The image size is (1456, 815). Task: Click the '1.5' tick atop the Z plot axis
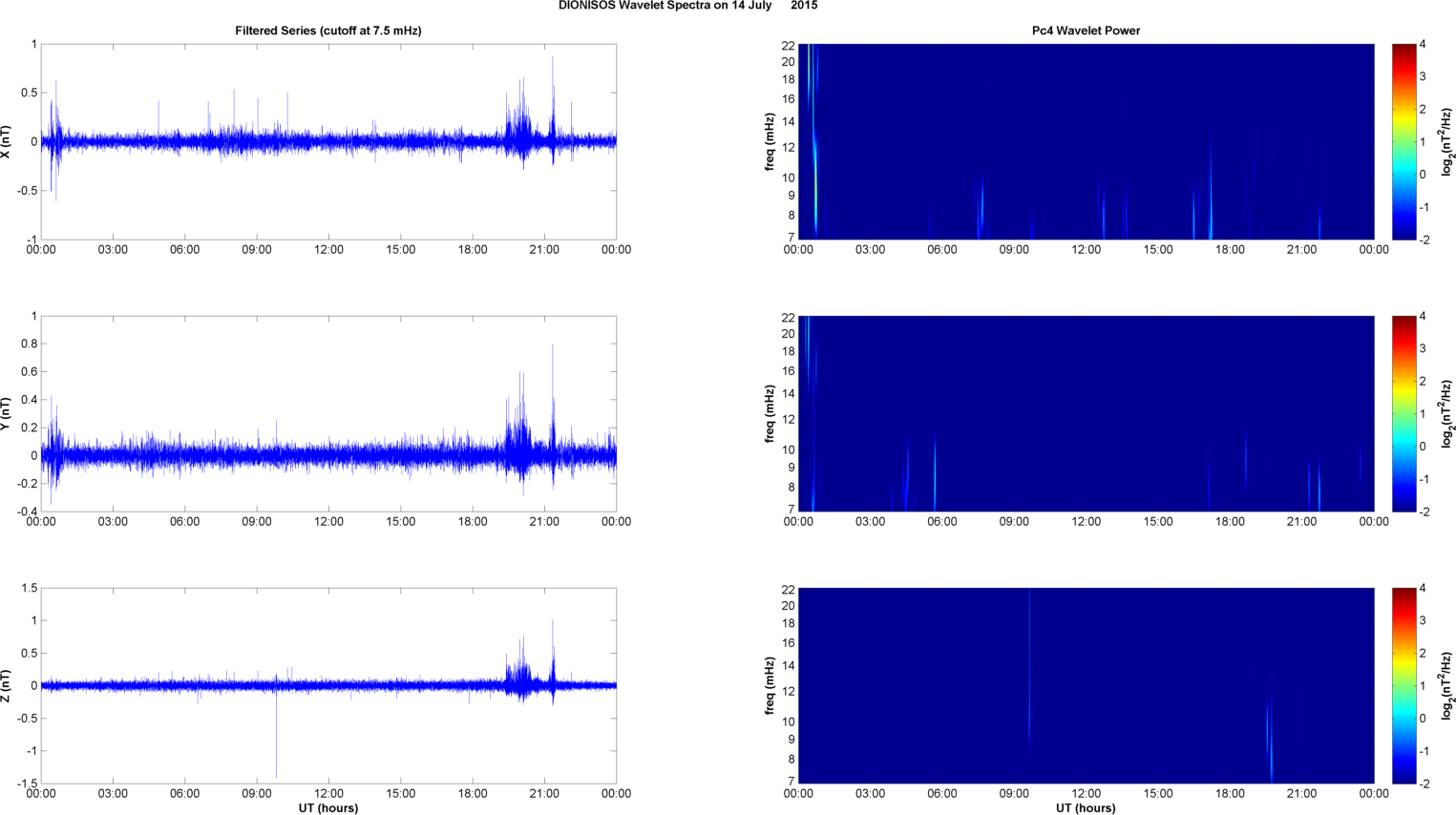pyautogui.click(x=30, y=588)
